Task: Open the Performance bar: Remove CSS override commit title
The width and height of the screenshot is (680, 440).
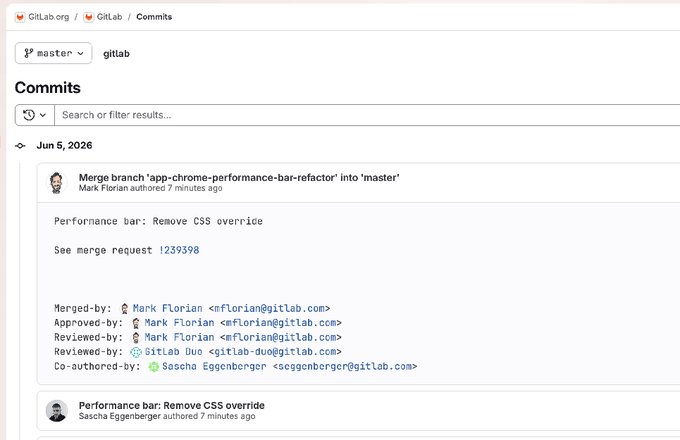Action: [x=172, y=406]
